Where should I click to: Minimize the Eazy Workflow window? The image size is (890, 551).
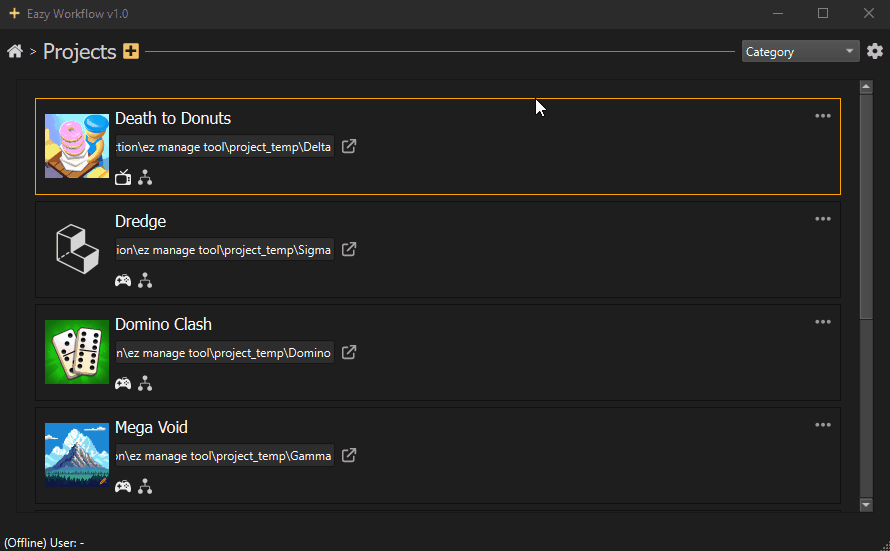(x=778, y=13)
